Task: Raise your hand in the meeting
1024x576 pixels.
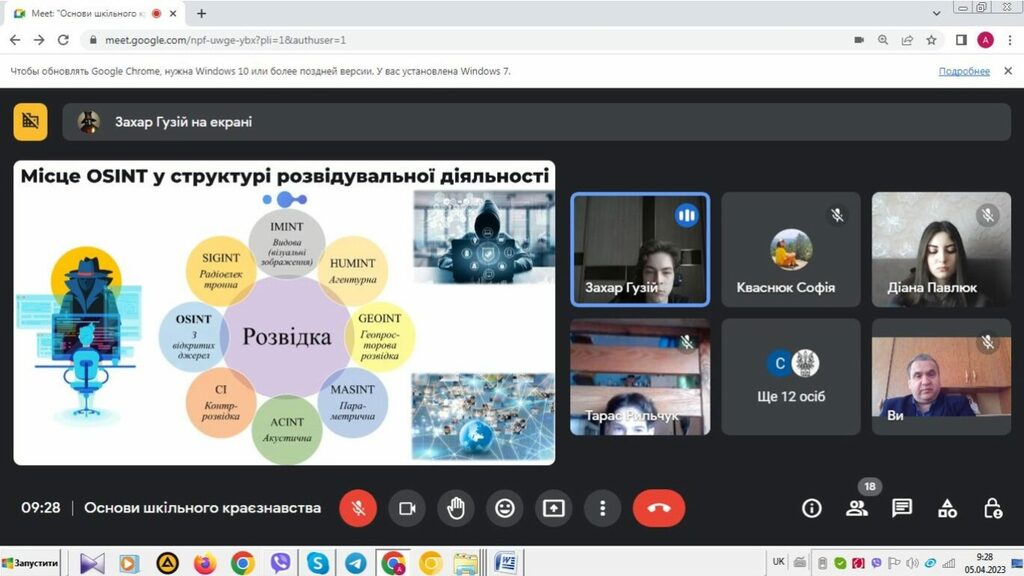Action: 456,508
